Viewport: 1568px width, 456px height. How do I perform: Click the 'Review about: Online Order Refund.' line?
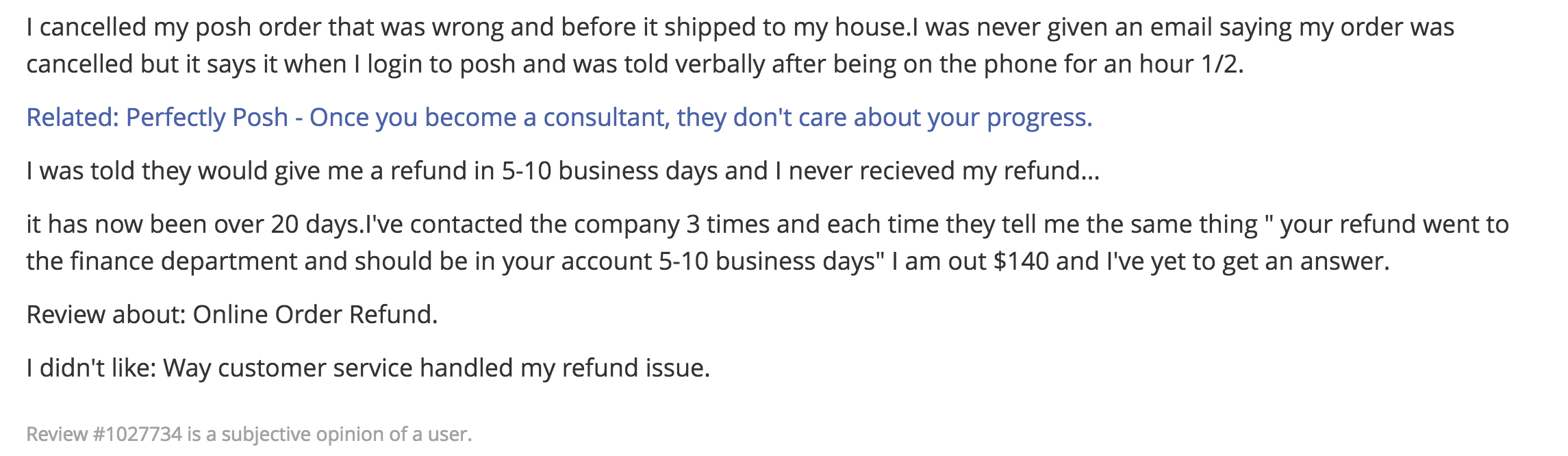click(232, 315)
